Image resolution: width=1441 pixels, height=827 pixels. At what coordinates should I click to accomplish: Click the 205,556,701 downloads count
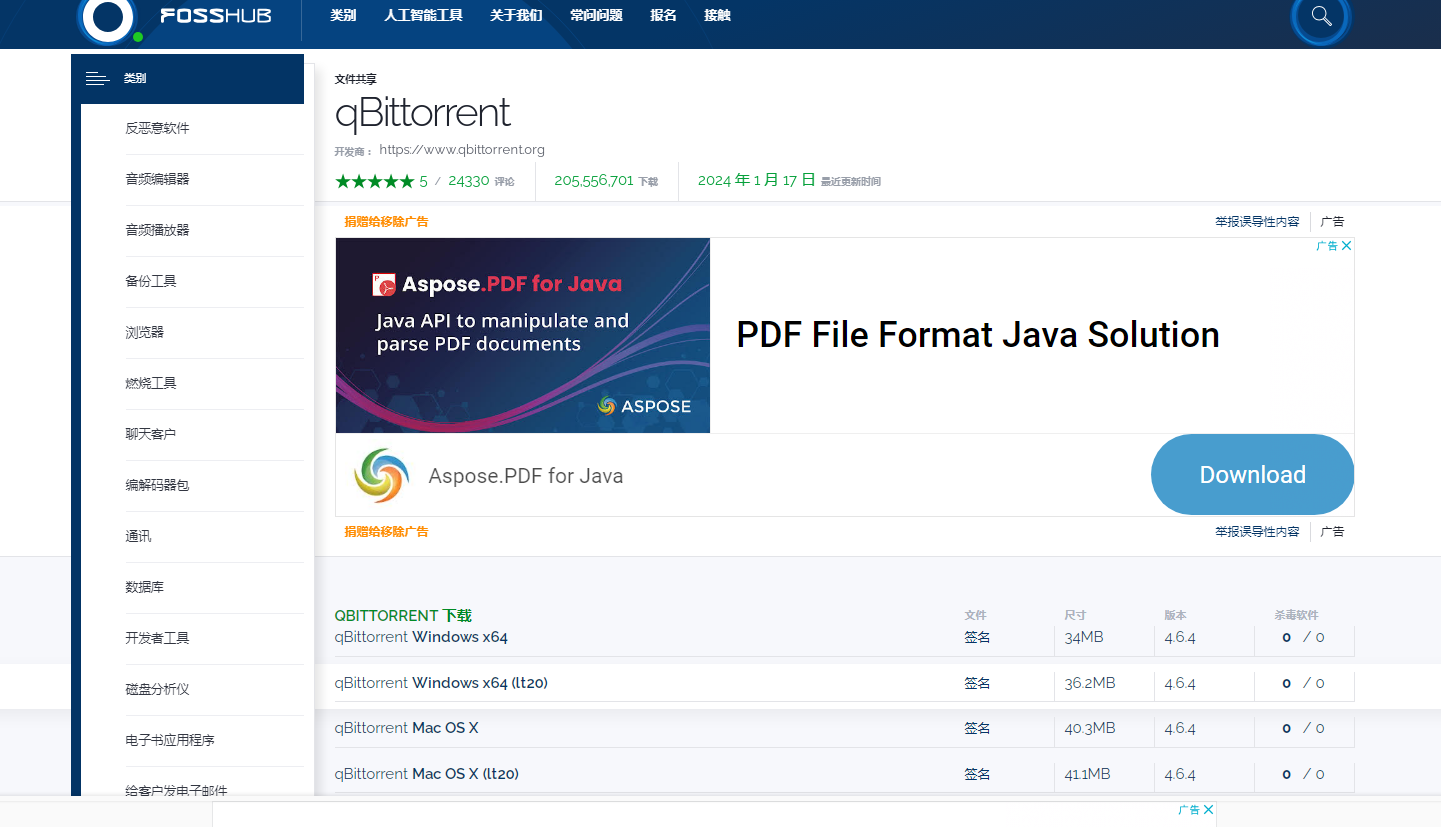(594, 181)
